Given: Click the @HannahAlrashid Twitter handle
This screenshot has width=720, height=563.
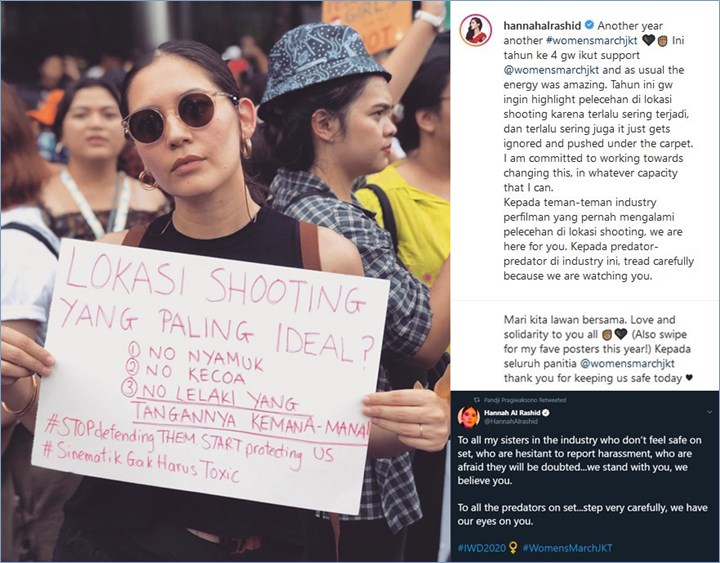Looking at the screenshot, I should coord(511,421).
